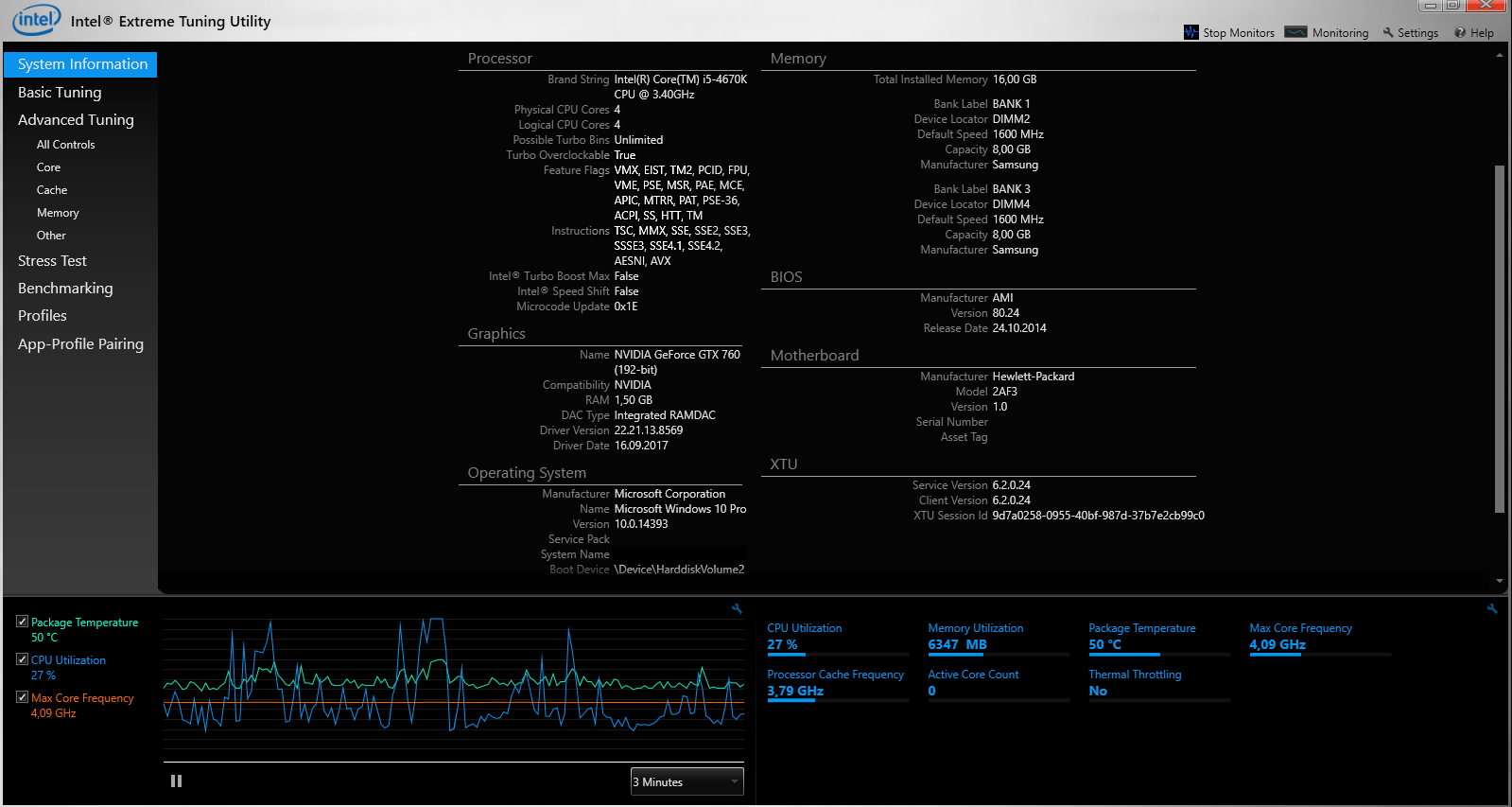
Task: Click Thermal Throttling No tile
Action: 1158,683
